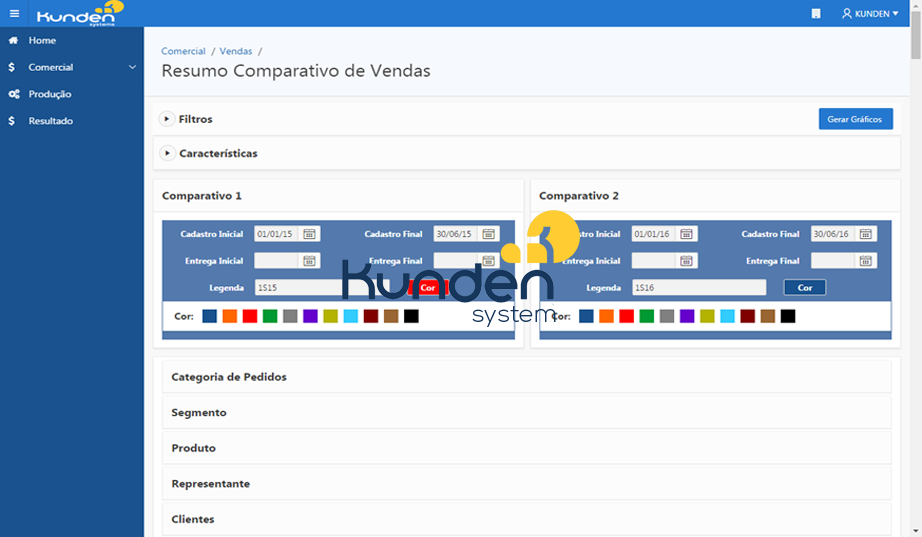Click the Legenda field containing 1S16
This screenshot has height=537, width=922.
(x=699, y=288)
